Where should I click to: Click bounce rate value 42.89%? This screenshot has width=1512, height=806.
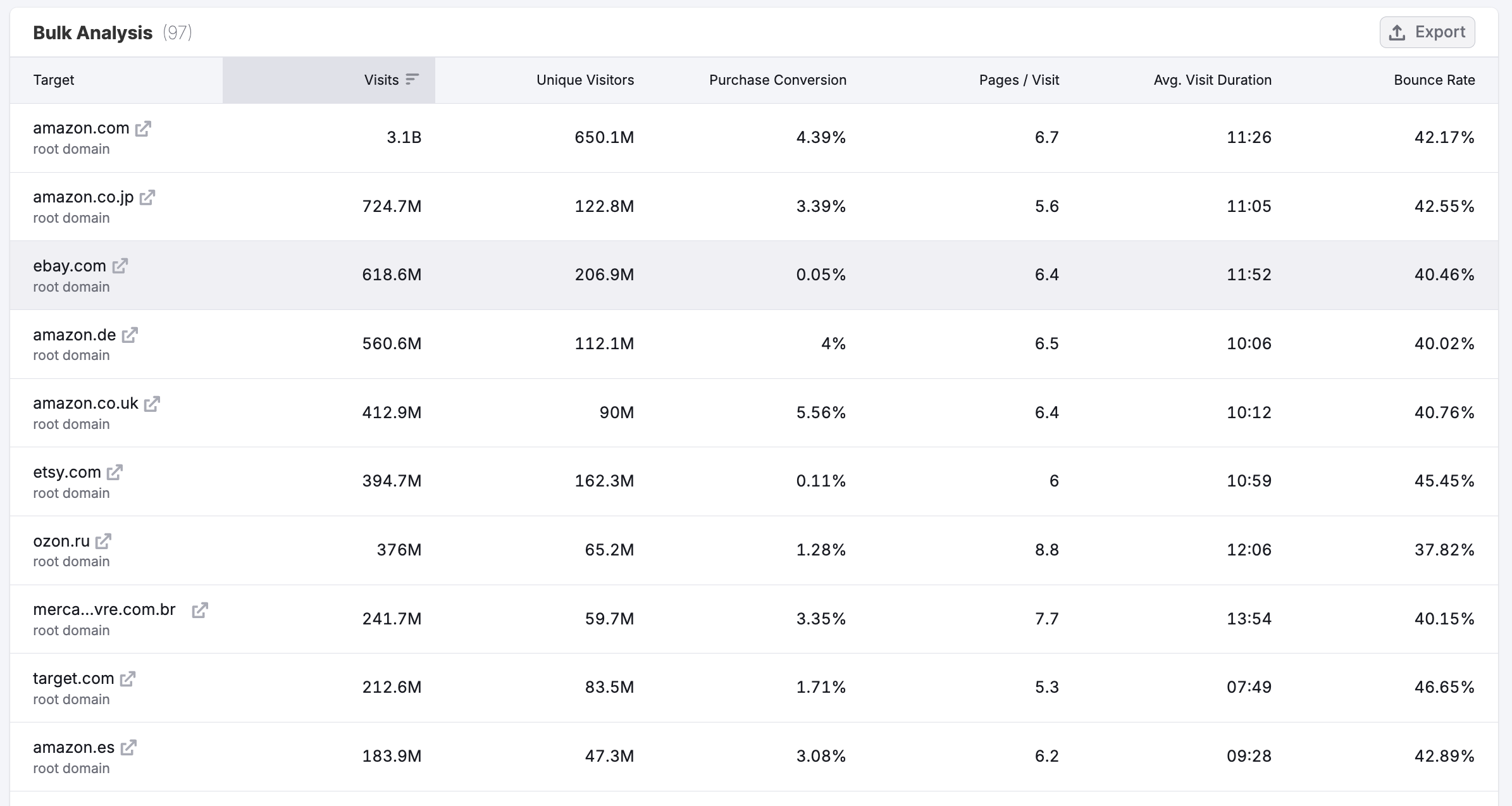point(1445,756)
